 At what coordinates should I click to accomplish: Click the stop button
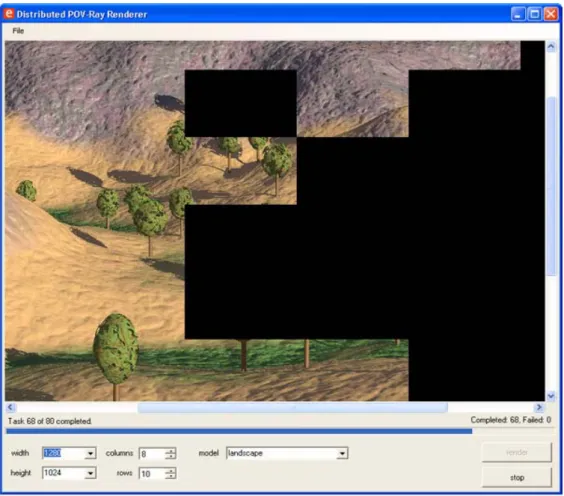coord(517,477)
